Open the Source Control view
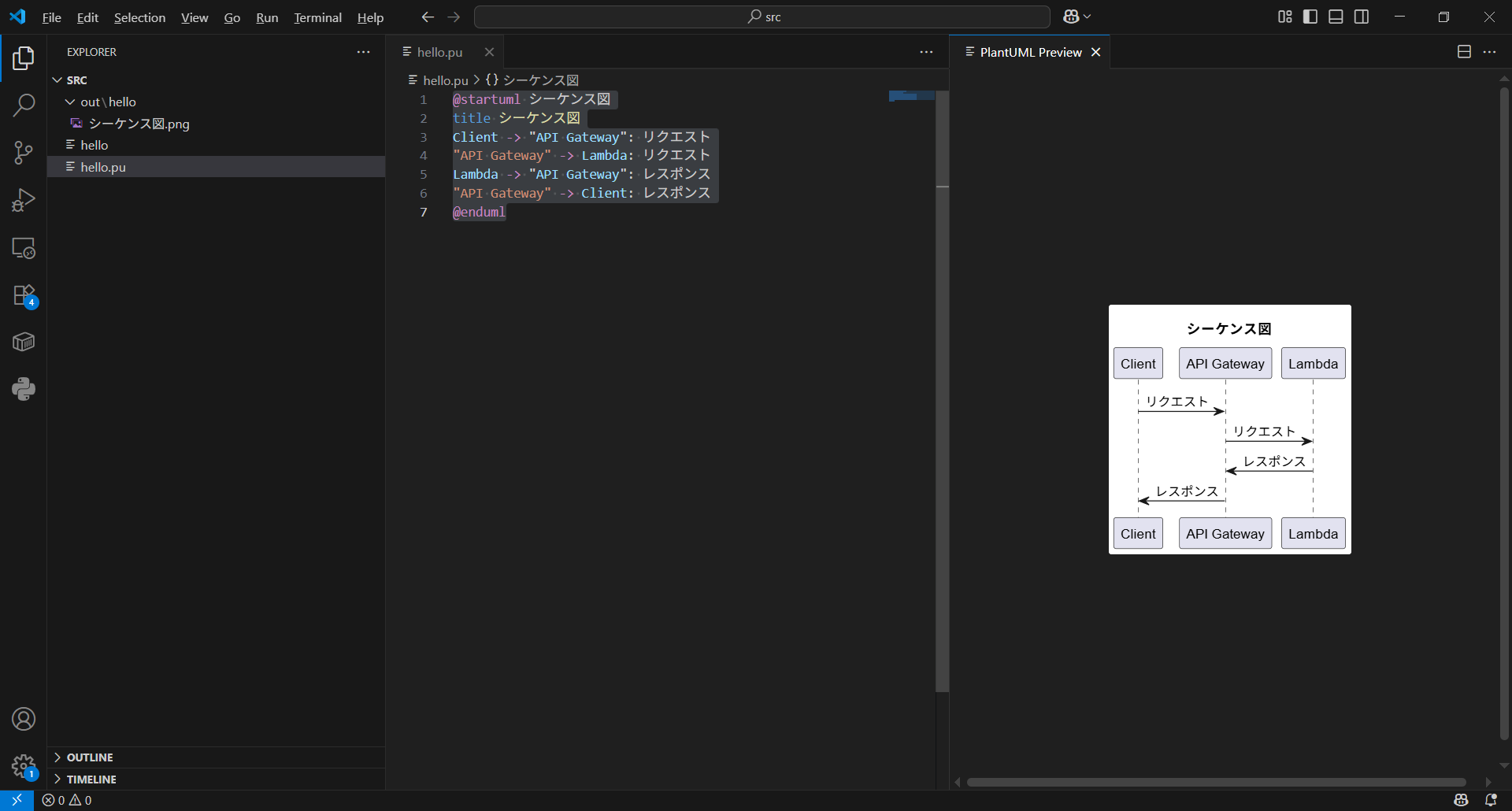The width and height of the screenshot is (1512, 811). pos(24,153)
